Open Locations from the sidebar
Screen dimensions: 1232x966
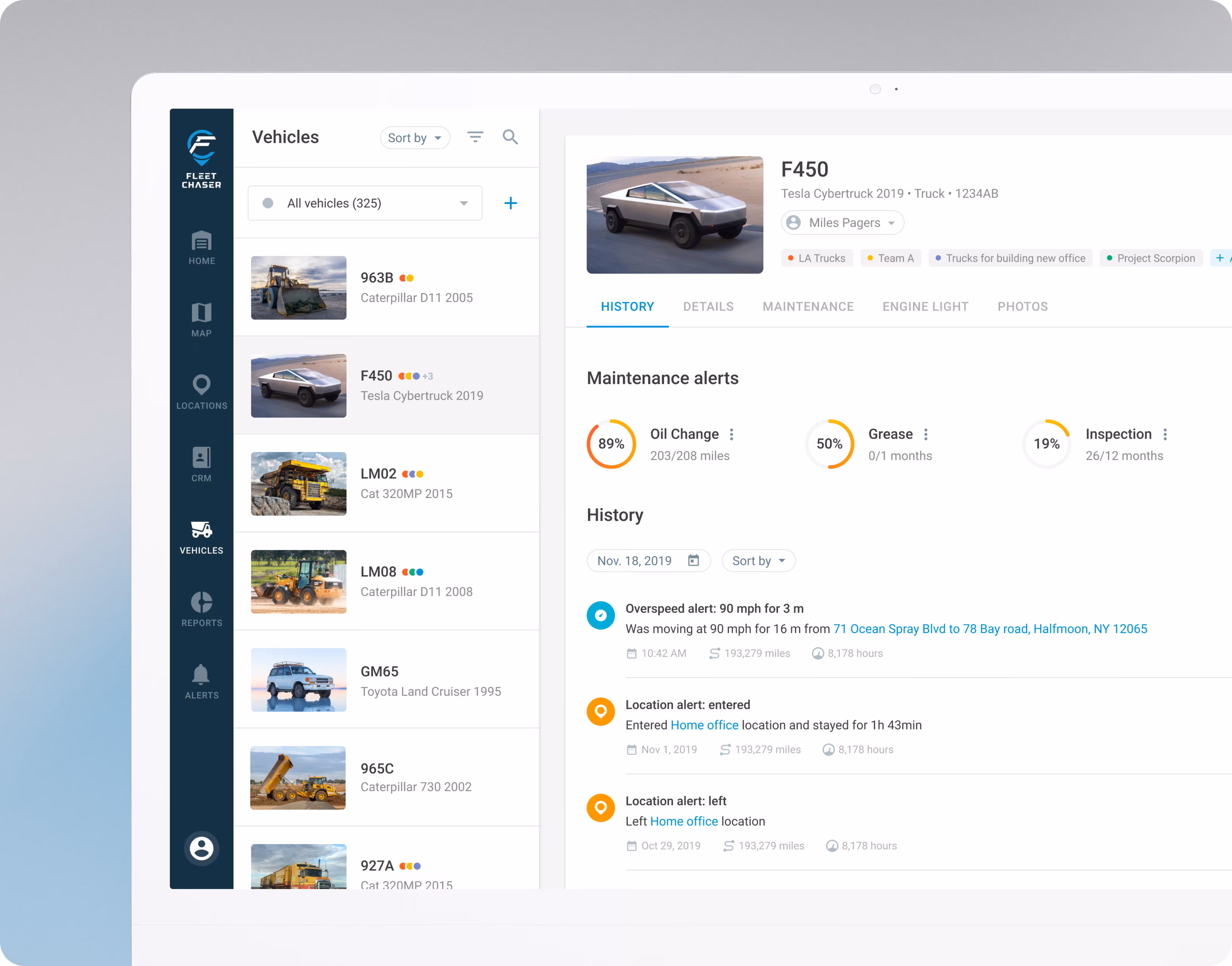pos(202,392)
